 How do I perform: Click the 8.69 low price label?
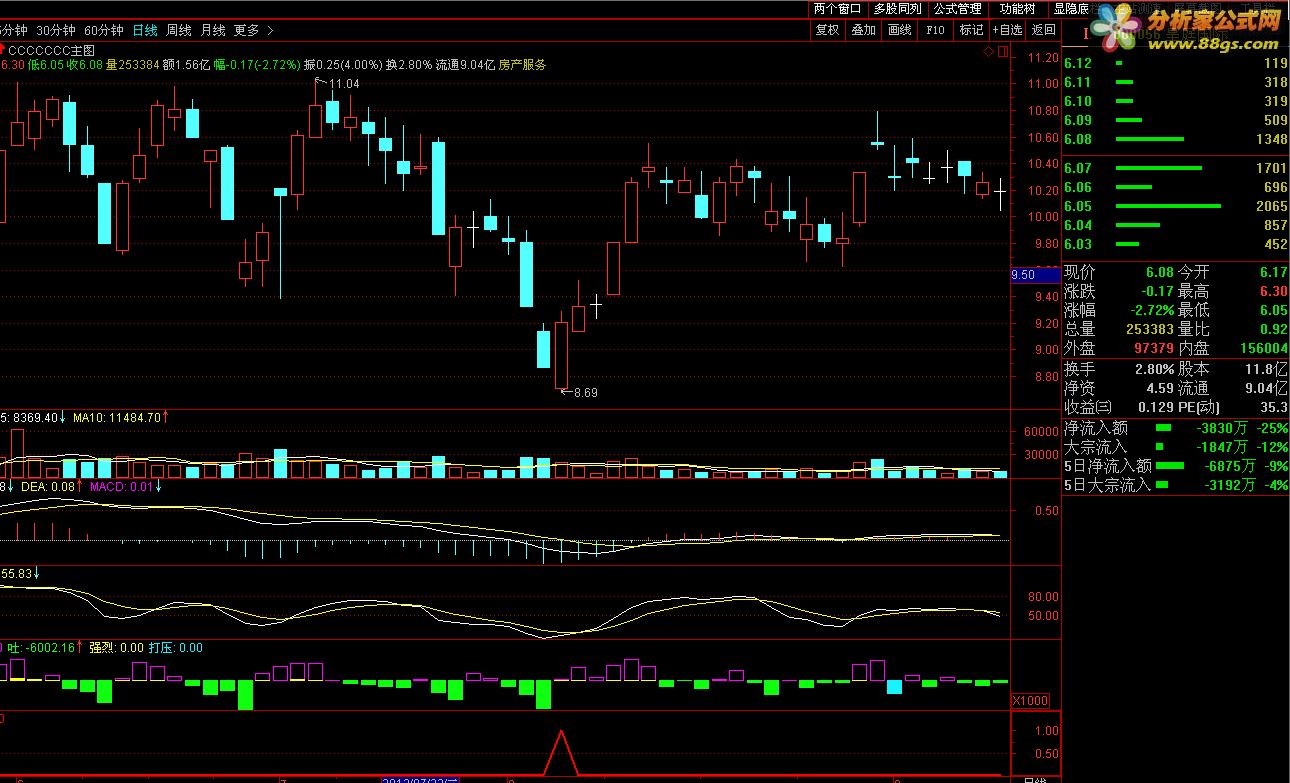pos(585,393)
